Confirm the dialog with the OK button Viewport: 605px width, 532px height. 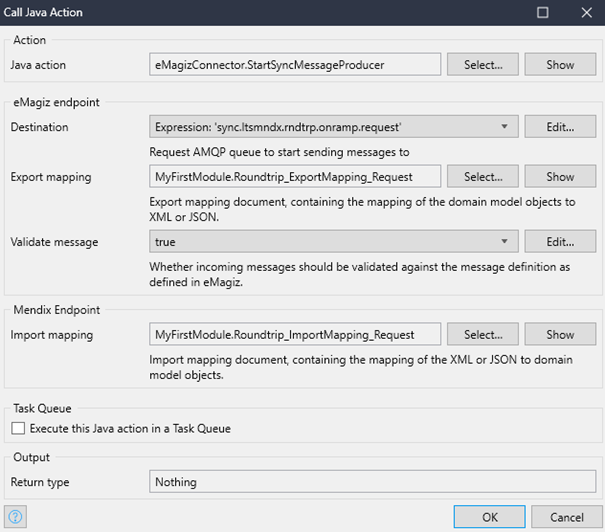pos(489,517)
